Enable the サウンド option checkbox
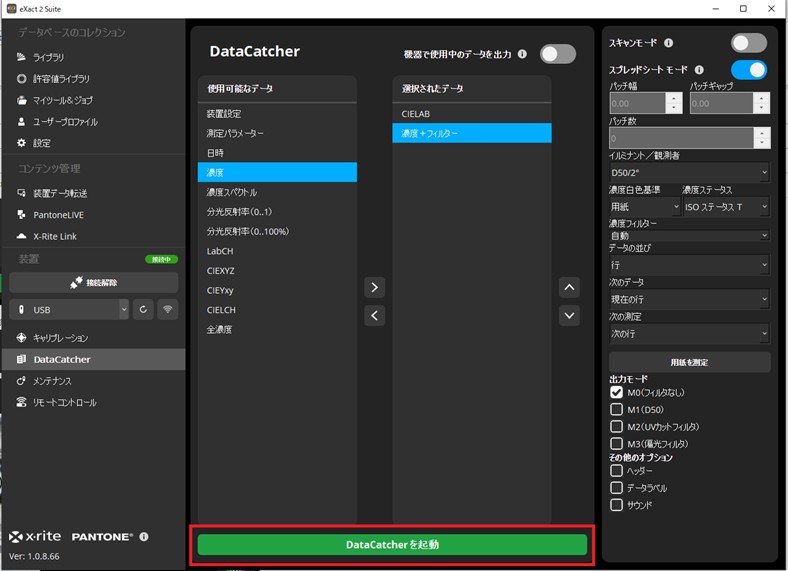Screen dimensions: 788x571 [x=616, y=505]
